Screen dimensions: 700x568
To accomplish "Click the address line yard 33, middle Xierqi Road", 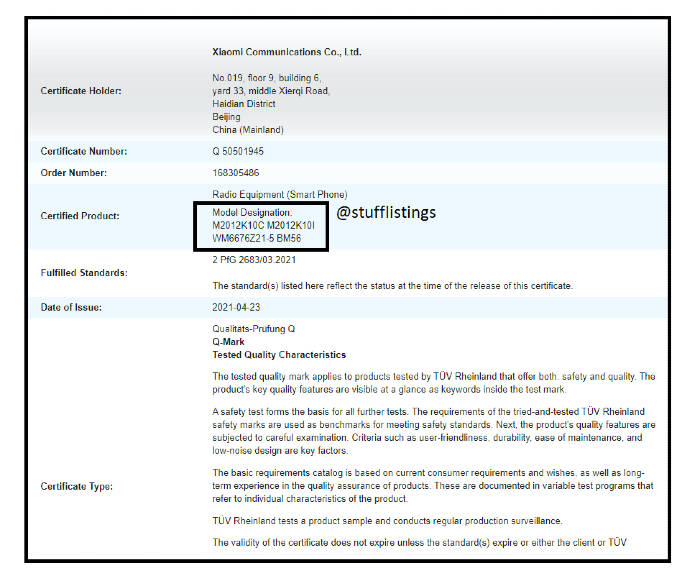I will (x=271, y=91).
